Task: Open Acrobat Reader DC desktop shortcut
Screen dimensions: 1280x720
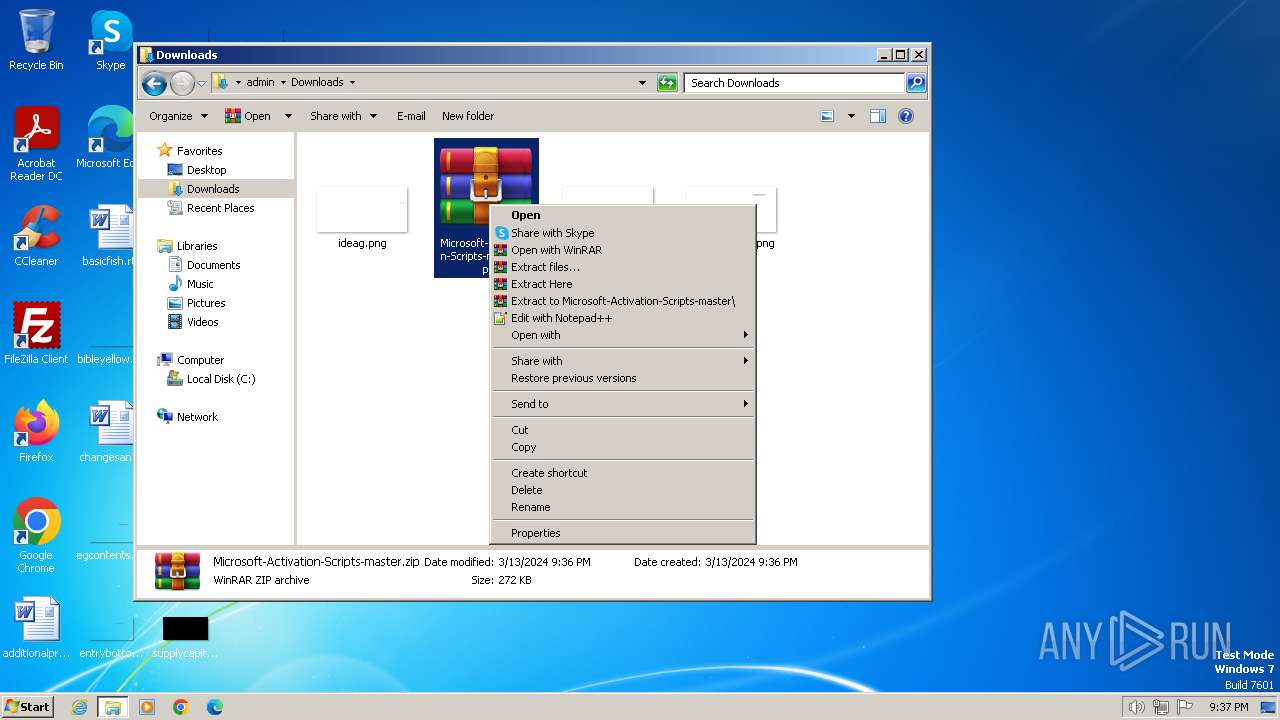Action: coord(36,144)
